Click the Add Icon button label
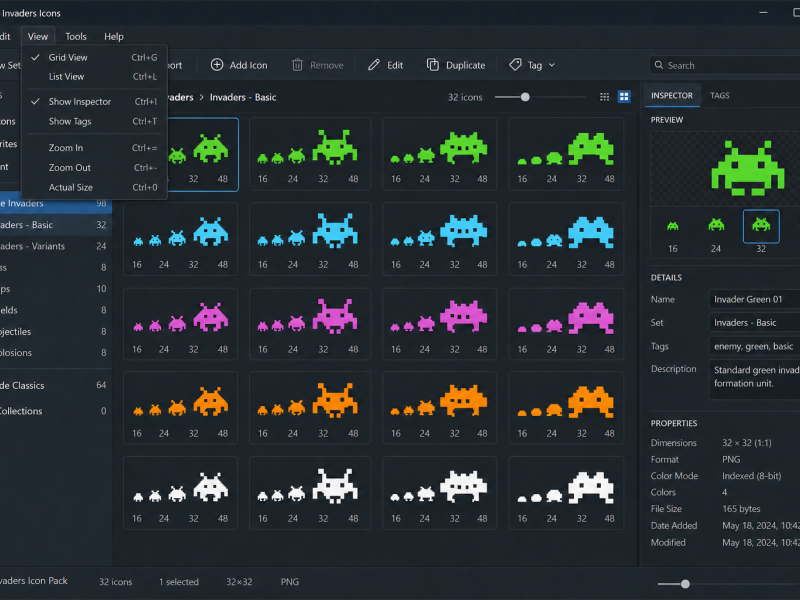Viewport: 800px width, 600px height. [248, 65]
